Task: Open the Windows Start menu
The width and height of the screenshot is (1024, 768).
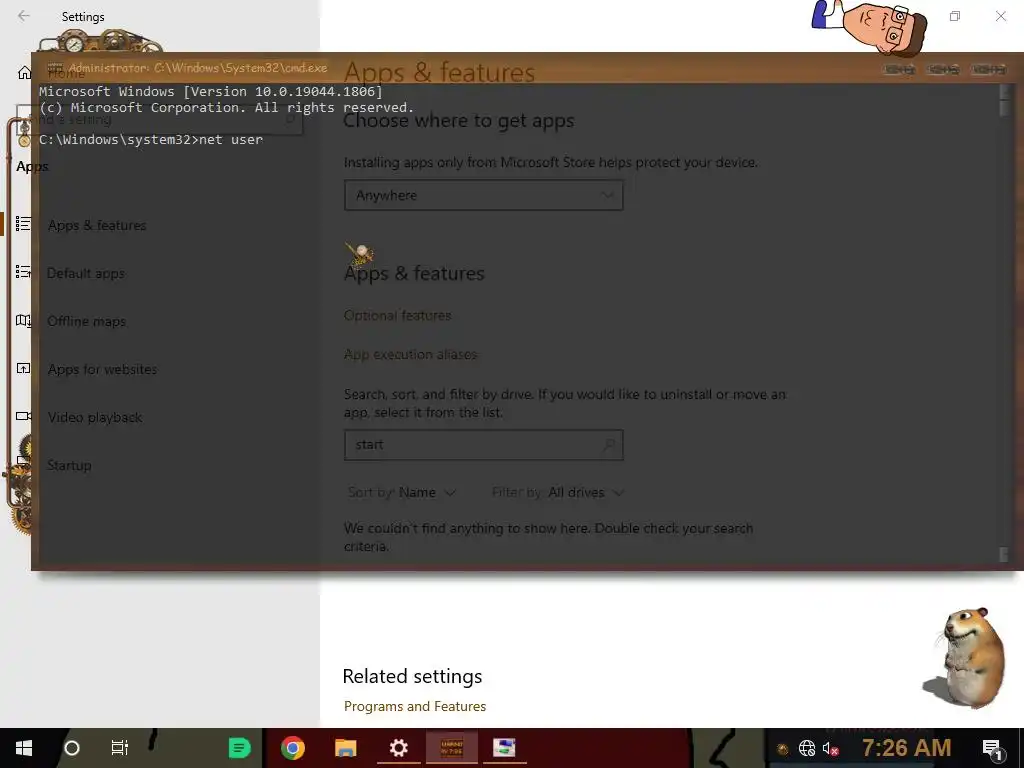Action: click(24, 748)
